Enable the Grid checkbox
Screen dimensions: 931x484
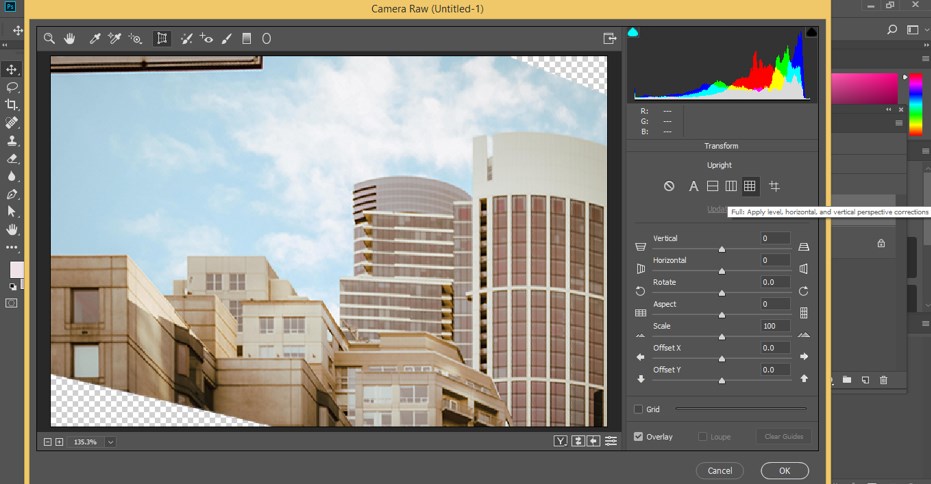point(639,409)
